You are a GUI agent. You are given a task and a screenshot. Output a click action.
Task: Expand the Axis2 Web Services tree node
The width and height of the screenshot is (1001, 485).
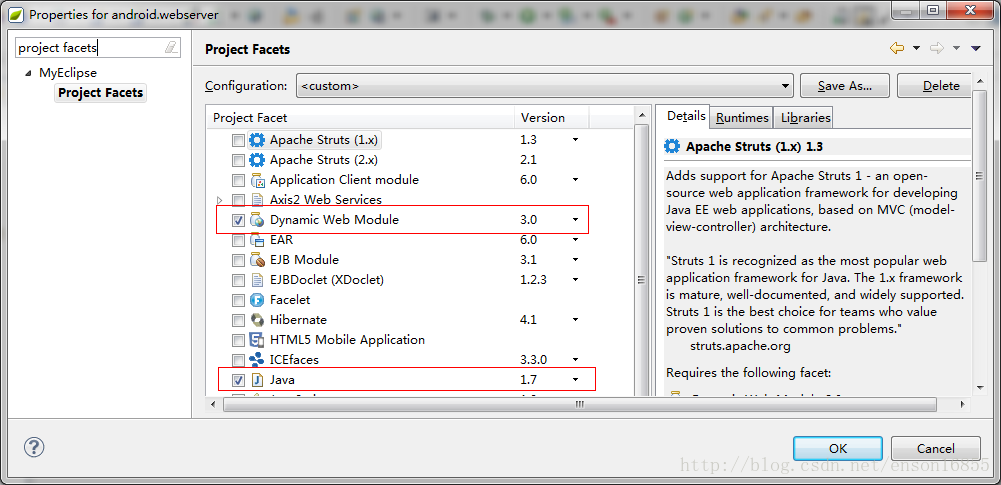click(x=220, y=200)
